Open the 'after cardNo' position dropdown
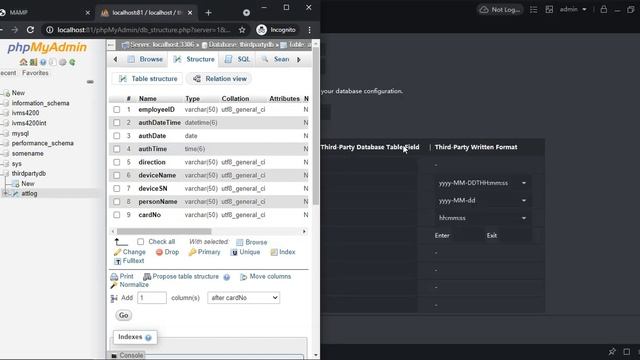The width and height of the screenshot is (640, 360). (244, 298)
